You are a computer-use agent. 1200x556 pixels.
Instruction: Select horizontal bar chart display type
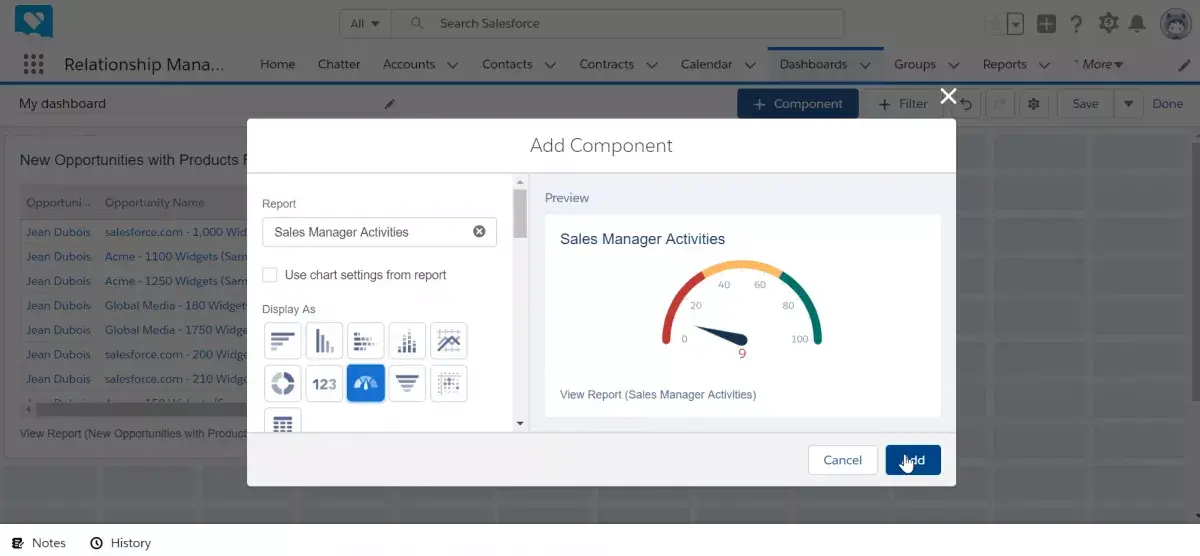(x=283, y=341)
